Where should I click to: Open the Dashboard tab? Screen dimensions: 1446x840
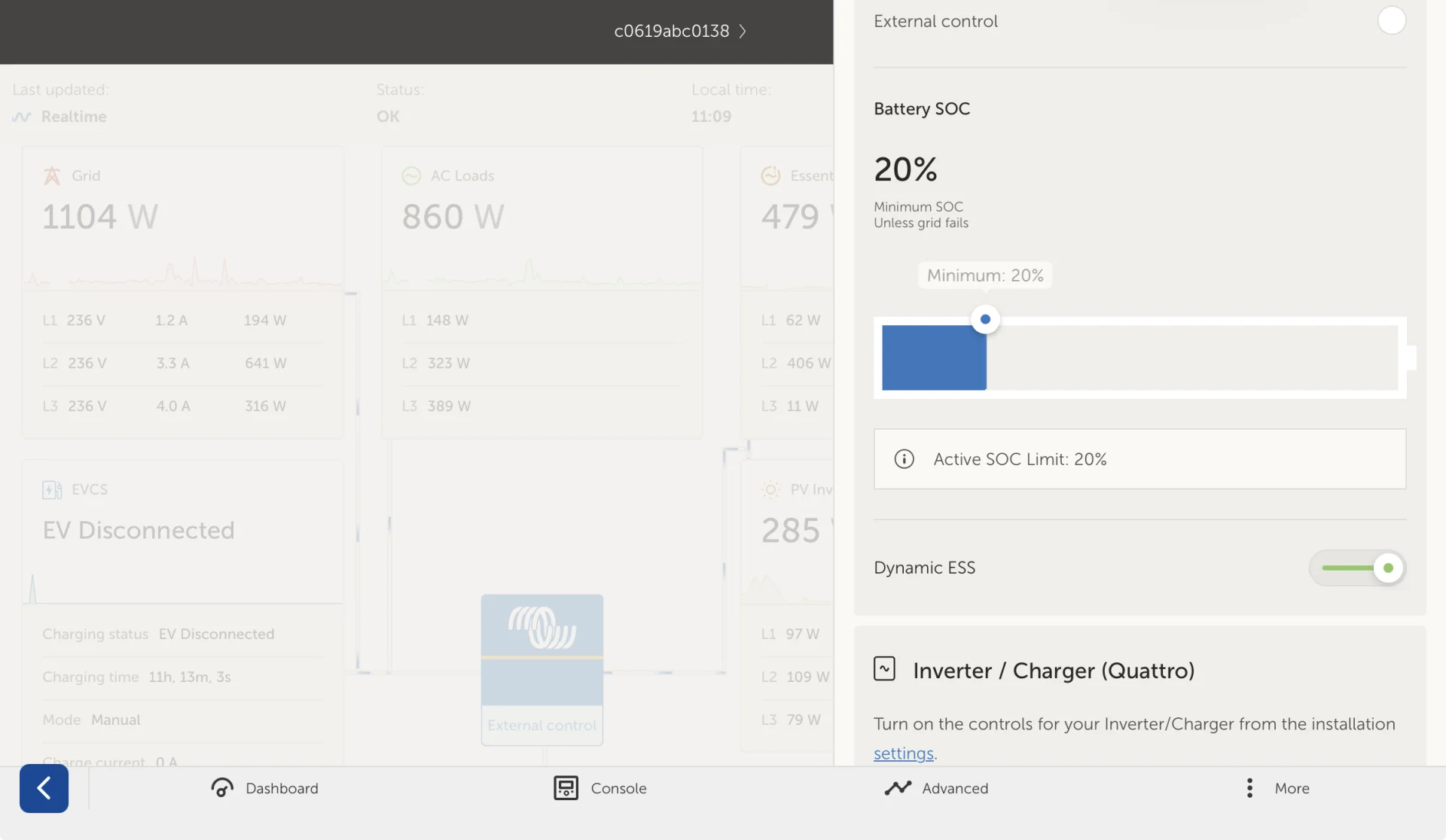point(264,788)
